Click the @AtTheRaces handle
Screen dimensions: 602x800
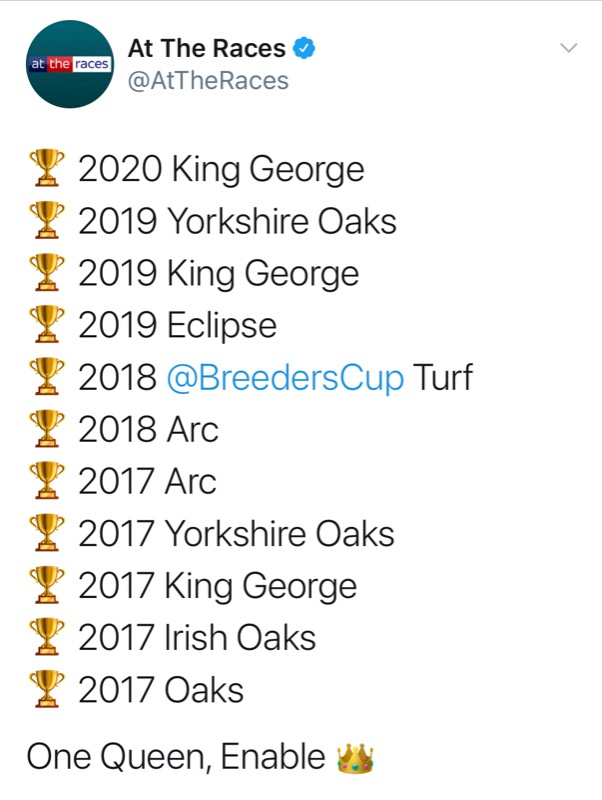point(207,80)
